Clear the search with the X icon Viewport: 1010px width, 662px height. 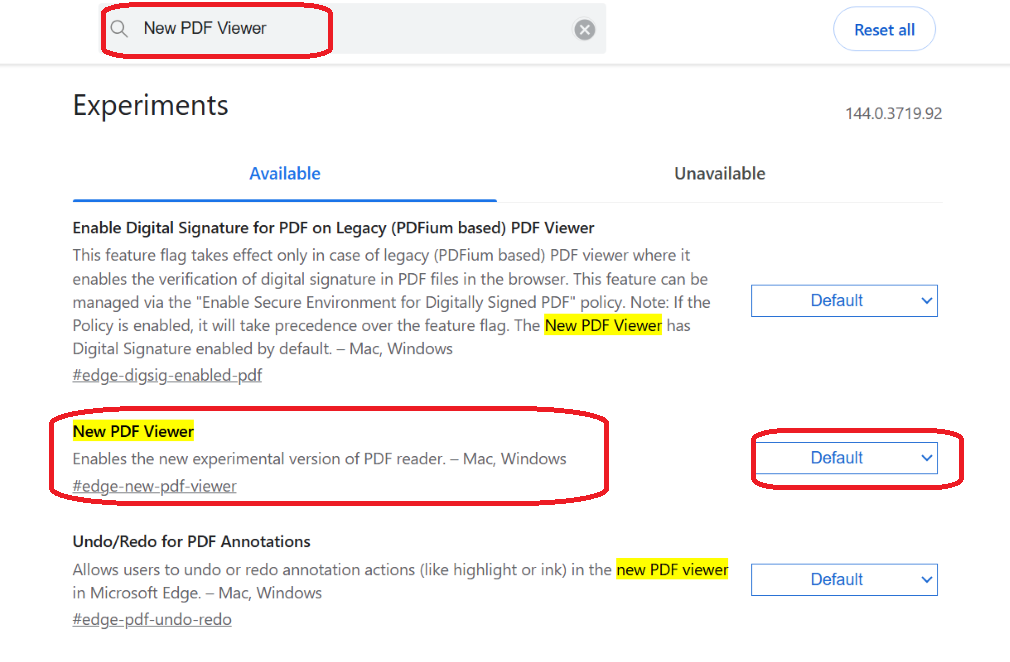[x=584, y=30]
